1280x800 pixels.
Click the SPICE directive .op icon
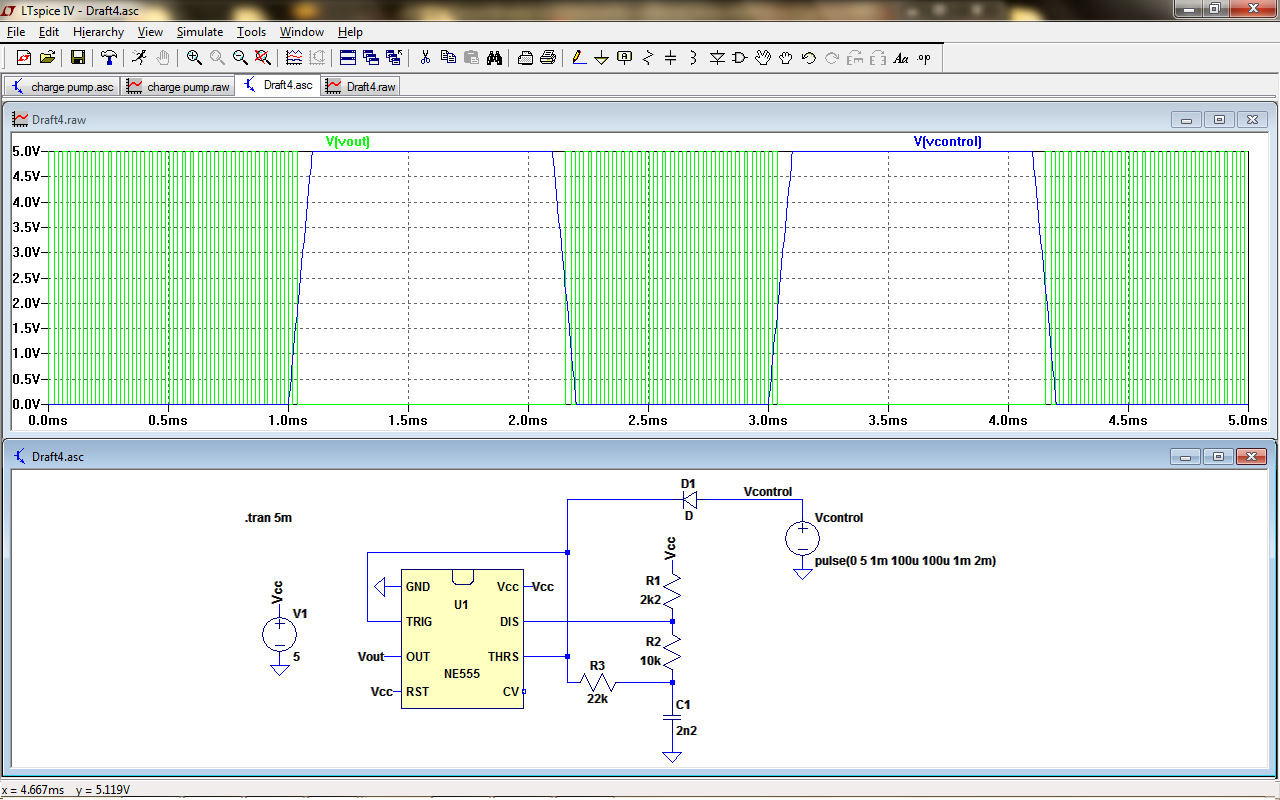pyautogui.click(x=924, y=58)
